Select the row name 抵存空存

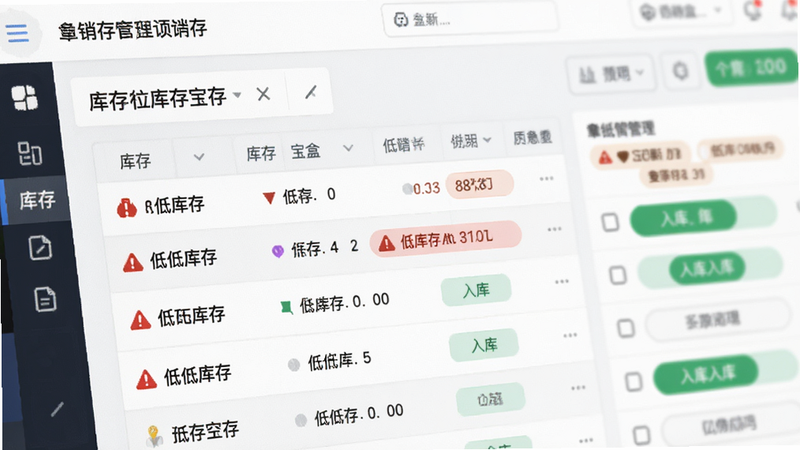point(205,432)
